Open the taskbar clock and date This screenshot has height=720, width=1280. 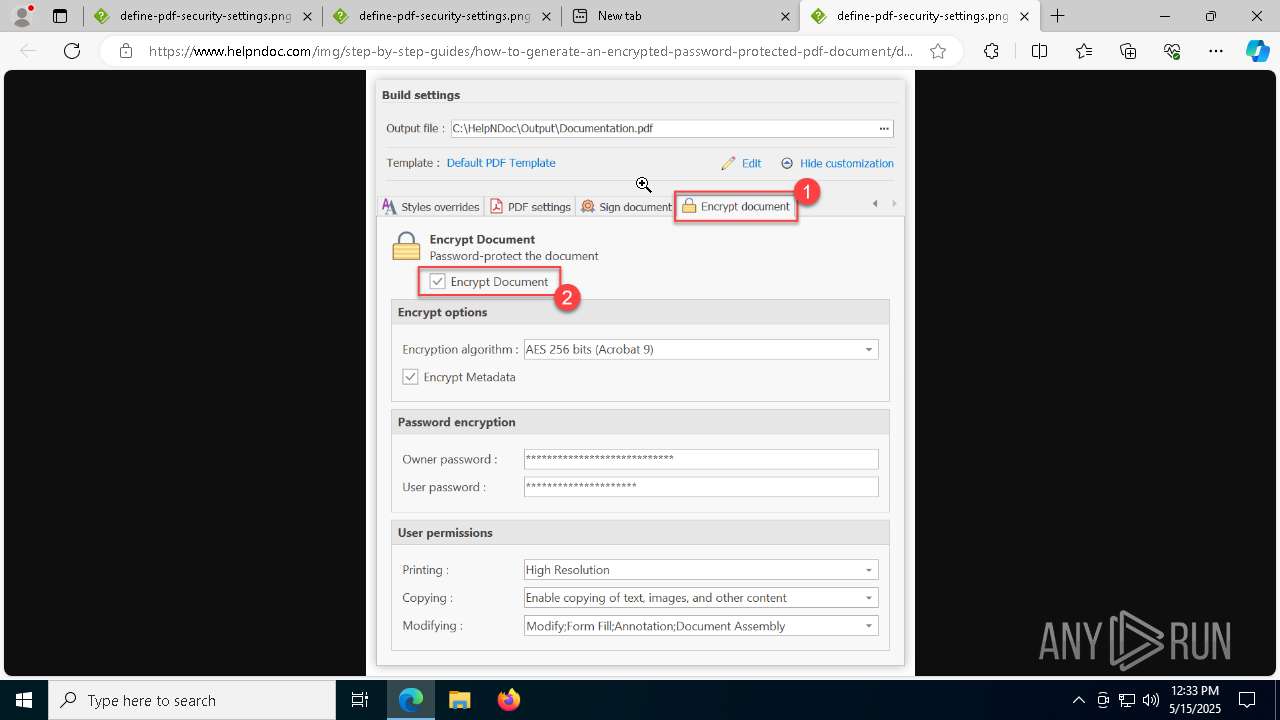pyautogui.click(x=1195, y=700)
